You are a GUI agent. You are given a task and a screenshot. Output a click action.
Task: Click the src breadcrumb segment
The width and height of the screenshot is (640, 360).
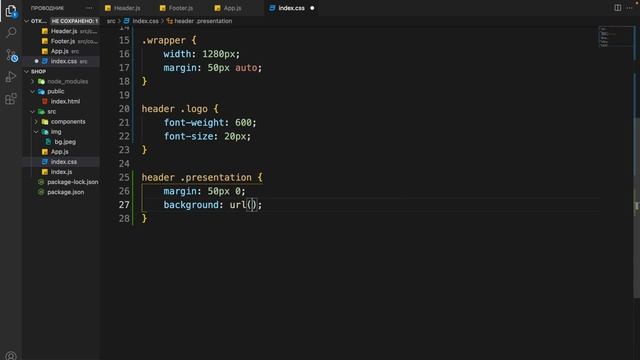pos(111,21)
